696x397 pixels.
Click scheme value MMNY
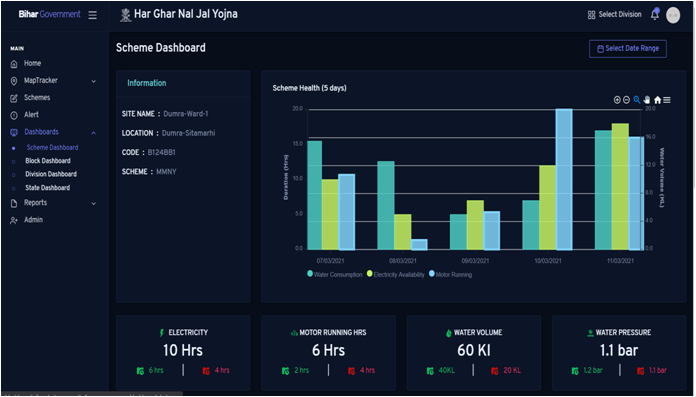click(x=166, y=172)
